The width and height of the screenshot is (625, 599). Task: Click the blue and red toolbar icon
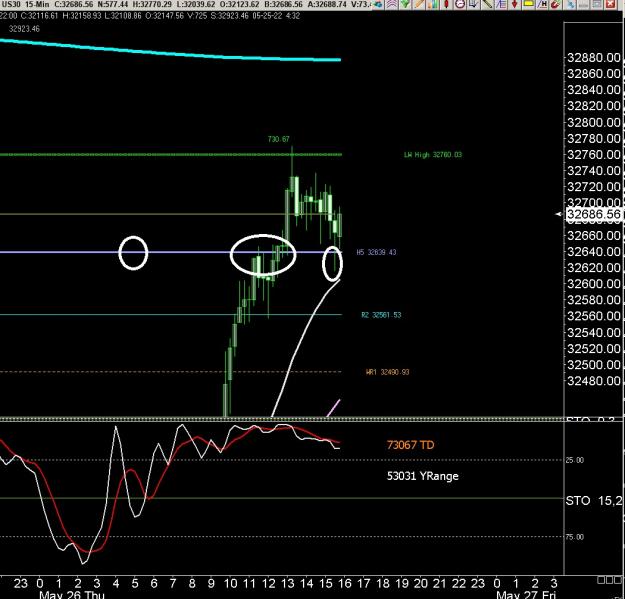[x=378, y=4]
